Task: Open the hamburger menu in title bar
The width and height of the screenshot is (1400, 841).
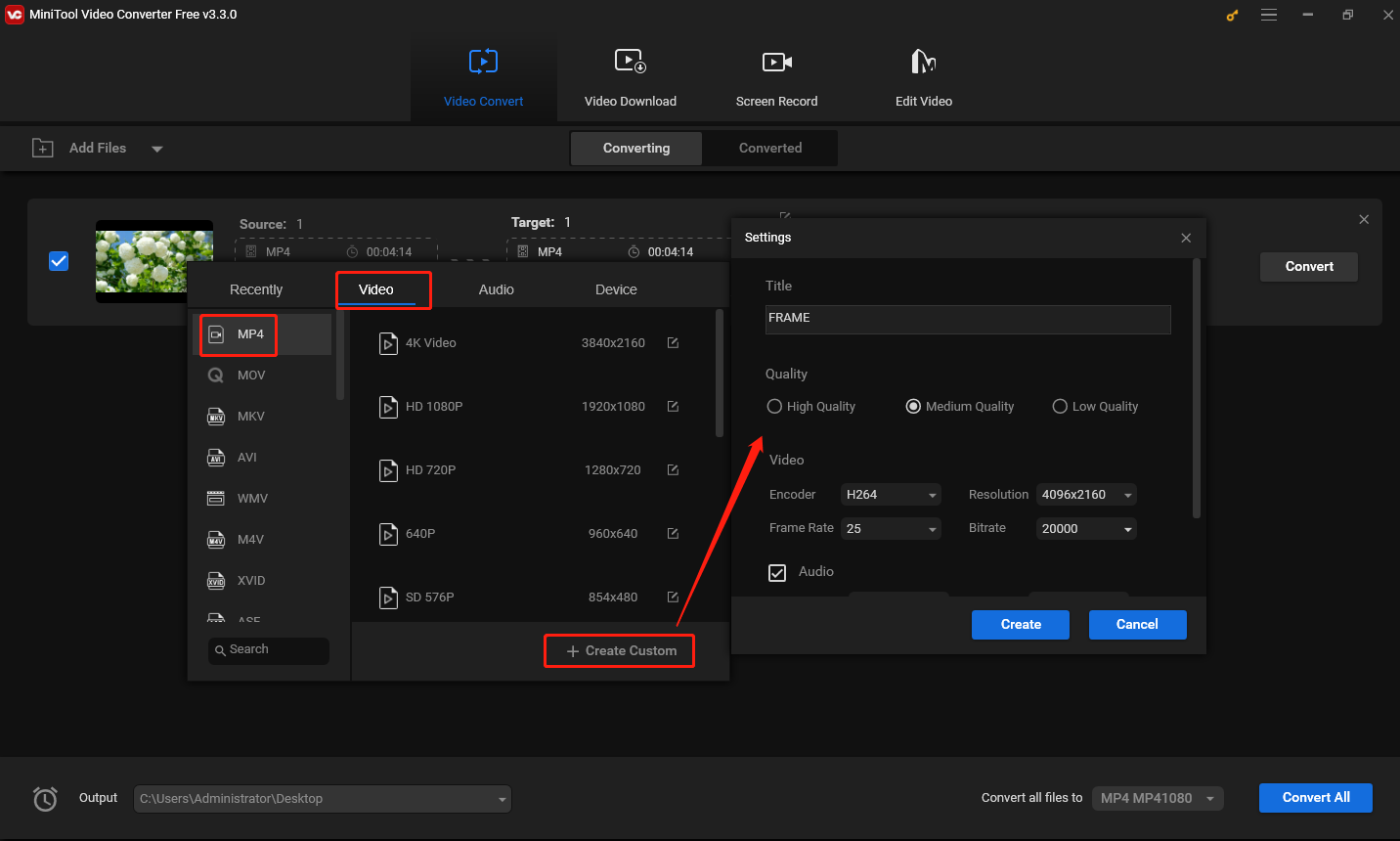Action: [1269, 15]
